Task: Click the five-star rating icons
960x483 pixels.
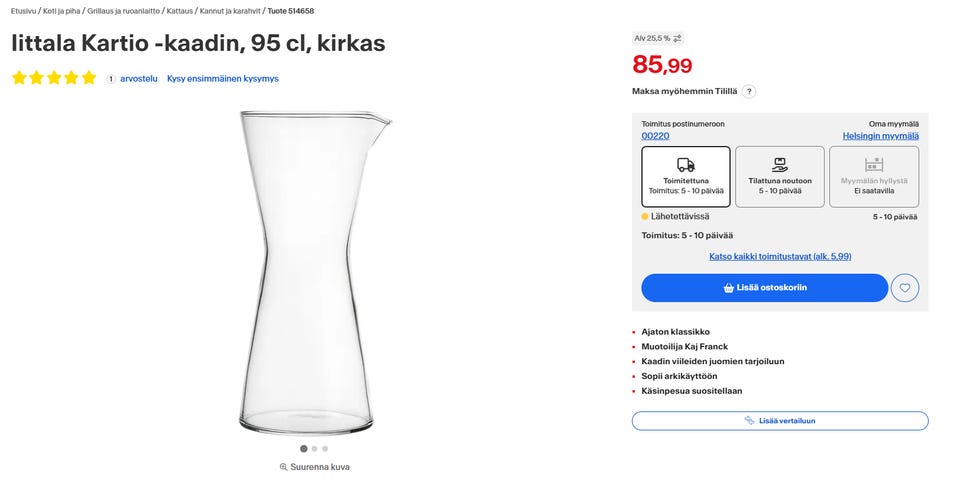Action: pyautogui.click(x=54, y=78)
